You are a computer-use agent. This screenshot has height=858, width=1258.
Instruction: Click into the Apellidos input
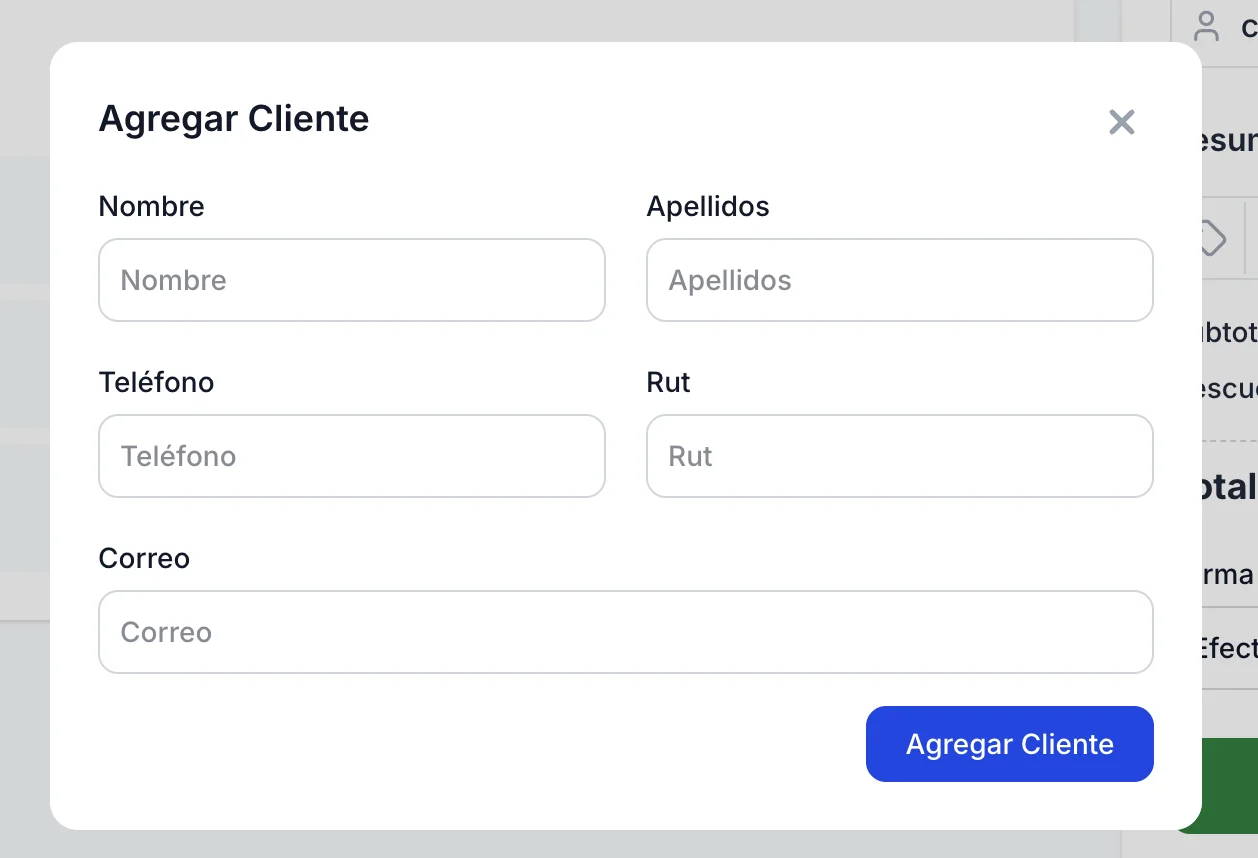click(899, 280)
